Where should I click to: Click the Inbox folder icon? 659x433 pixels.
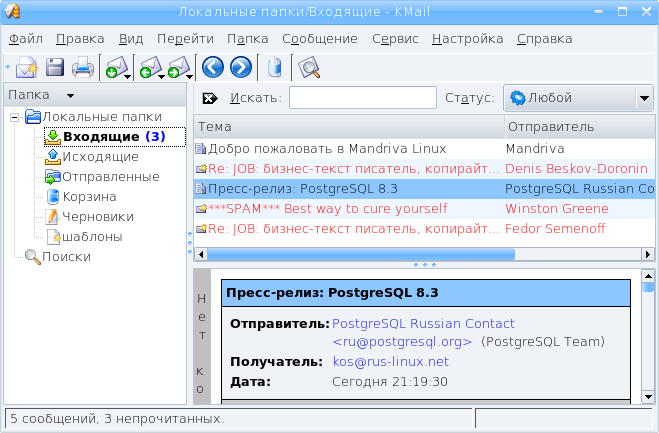(x=53, y=137)
